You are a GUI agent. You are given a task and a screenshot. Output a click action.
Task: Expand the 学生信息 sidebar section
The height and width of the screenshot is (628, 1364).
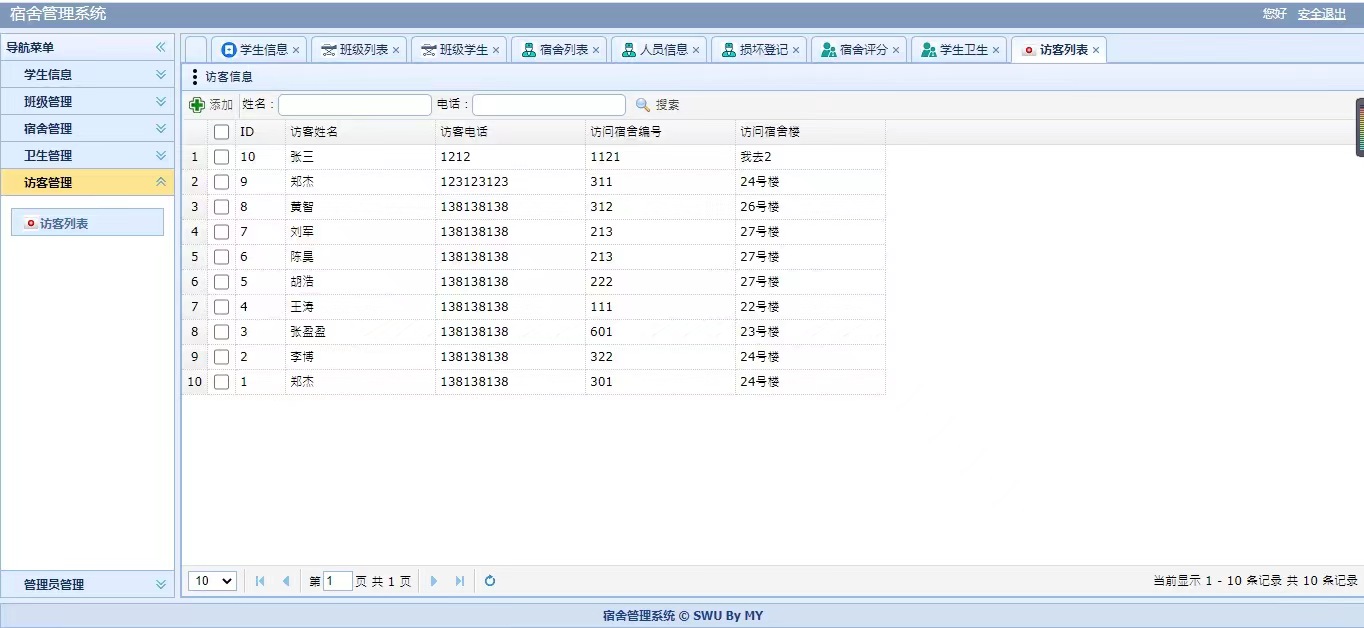pos(160,74)
